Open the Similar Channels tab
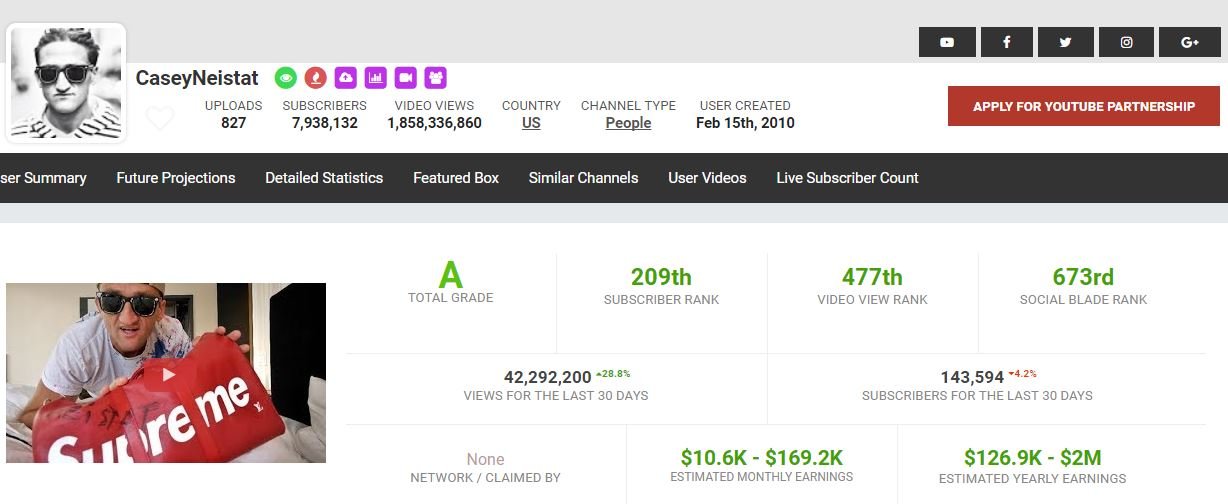1228x504 pixels. [583, 178]
